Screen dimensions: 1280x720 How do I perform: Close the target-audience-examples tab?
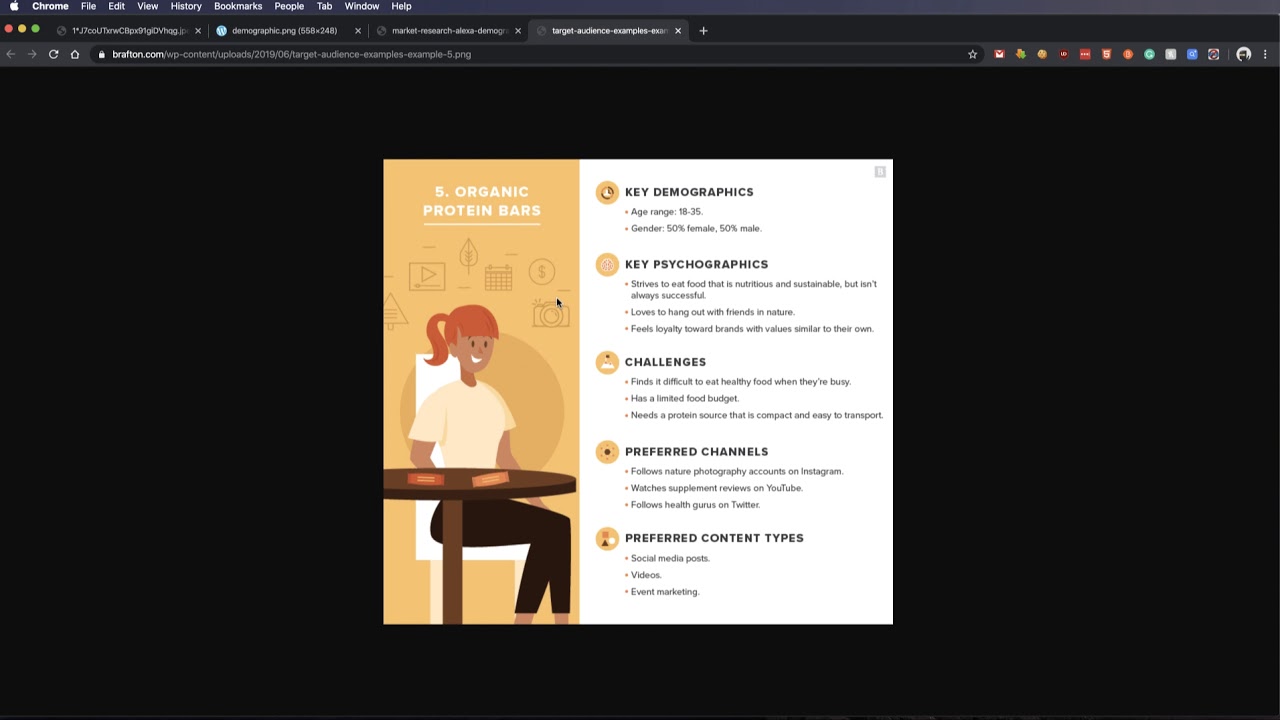pyautogui.click(x=678, y=31)
